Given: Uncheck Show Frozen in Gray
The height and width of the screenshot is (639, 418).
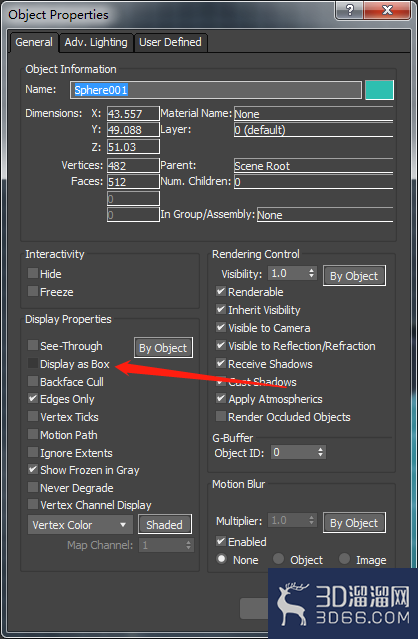Looking at the screenshot, I should [x=33, y=469].
